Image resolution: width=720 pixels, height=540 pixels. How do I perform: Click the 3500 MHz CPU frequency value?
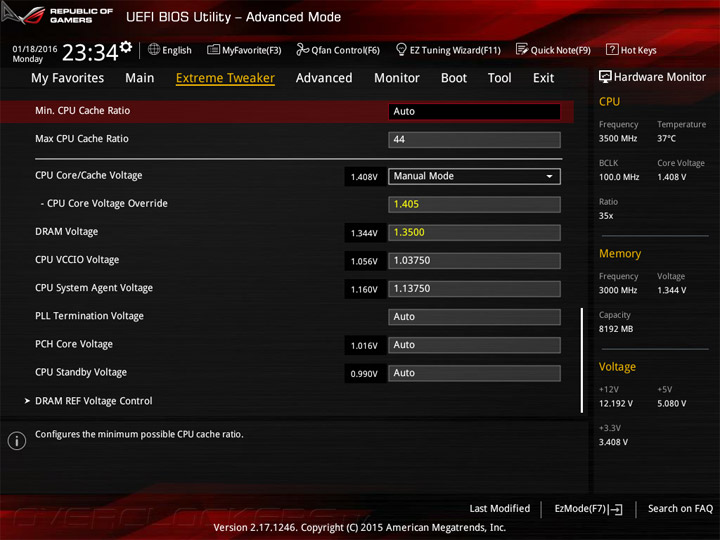(618, 138)
